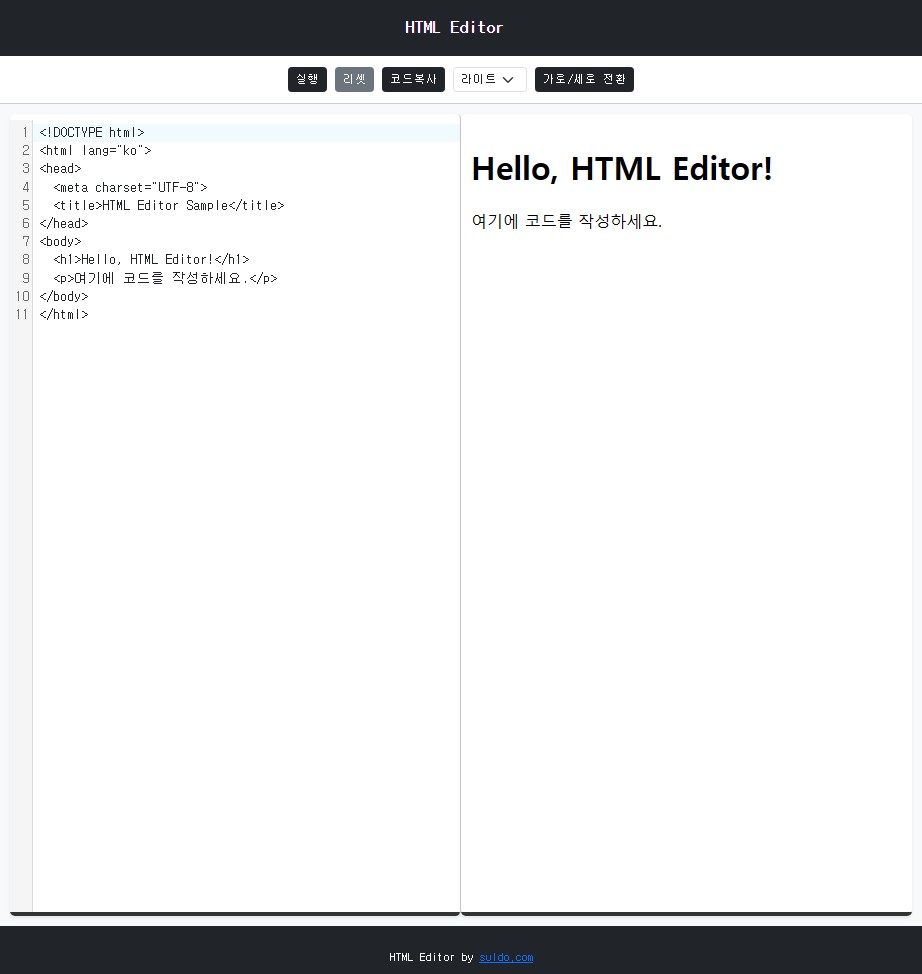The height and width of the screenshot is (974, 922).
Task: Click line number 11 in gutter
Action: click(22, 314)
